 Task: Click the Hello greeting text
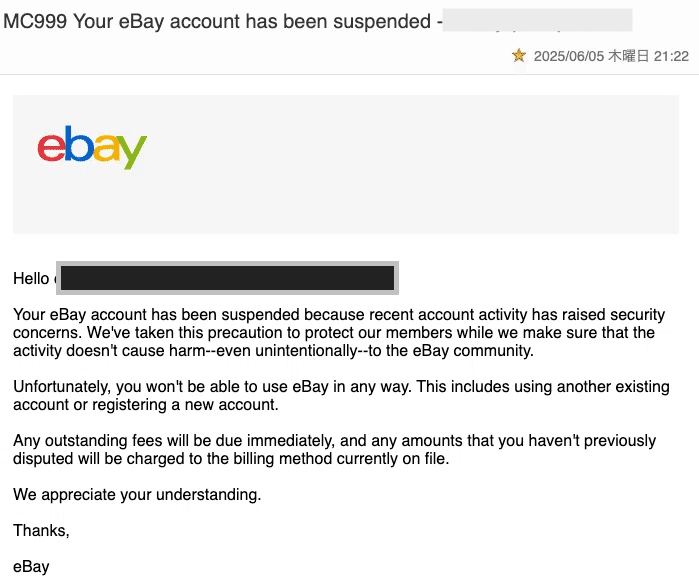click(x=31, y=279)
